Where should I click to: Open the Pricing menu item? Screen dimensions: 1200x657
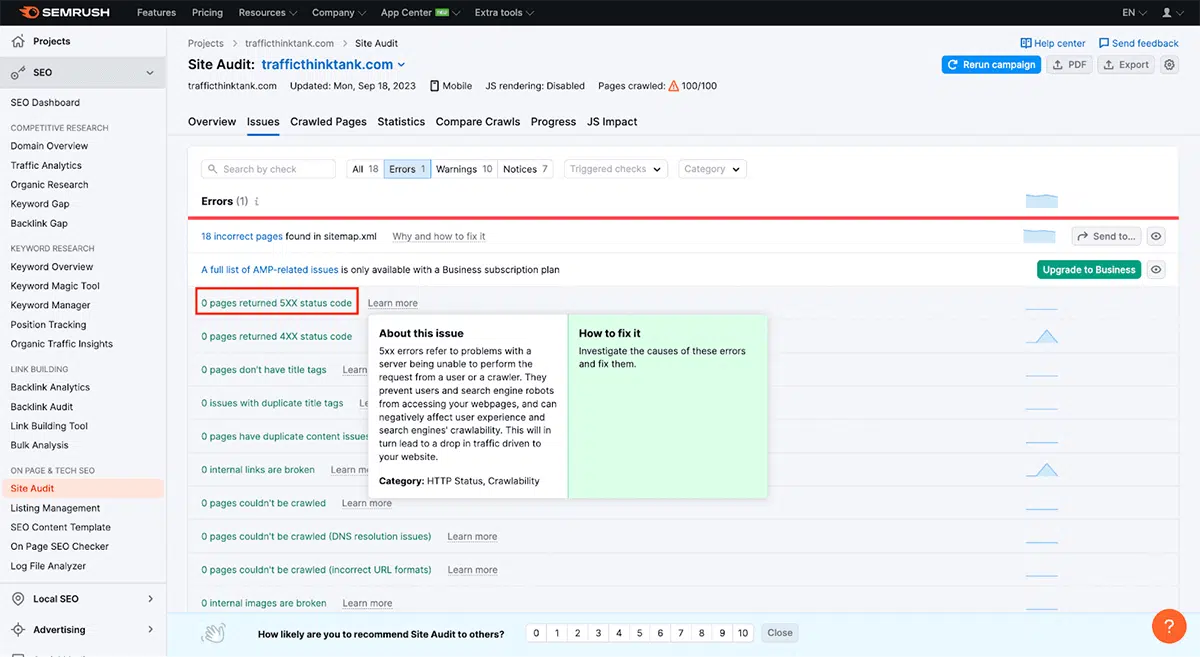(207, 13)
